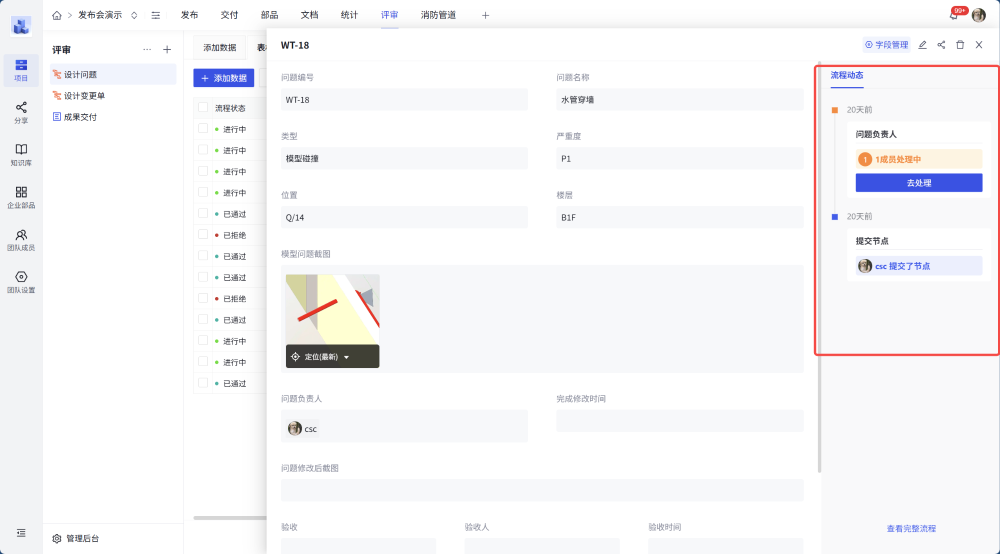Click the 查看完整流程 link

(x=911, y=528)
